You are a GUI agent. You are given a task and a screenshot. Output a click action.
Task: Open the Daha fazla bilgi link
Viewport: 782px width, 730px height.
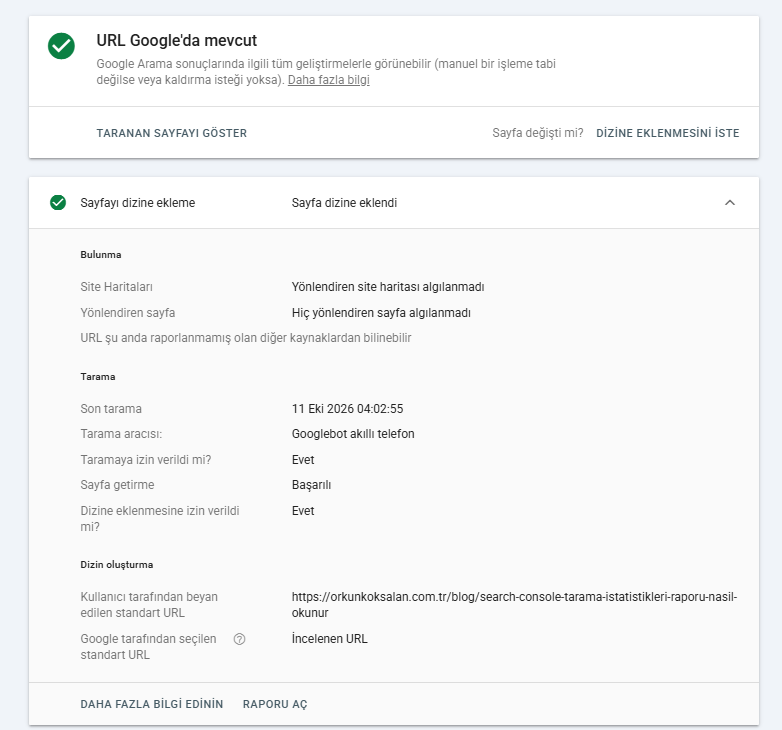[329, 80]
